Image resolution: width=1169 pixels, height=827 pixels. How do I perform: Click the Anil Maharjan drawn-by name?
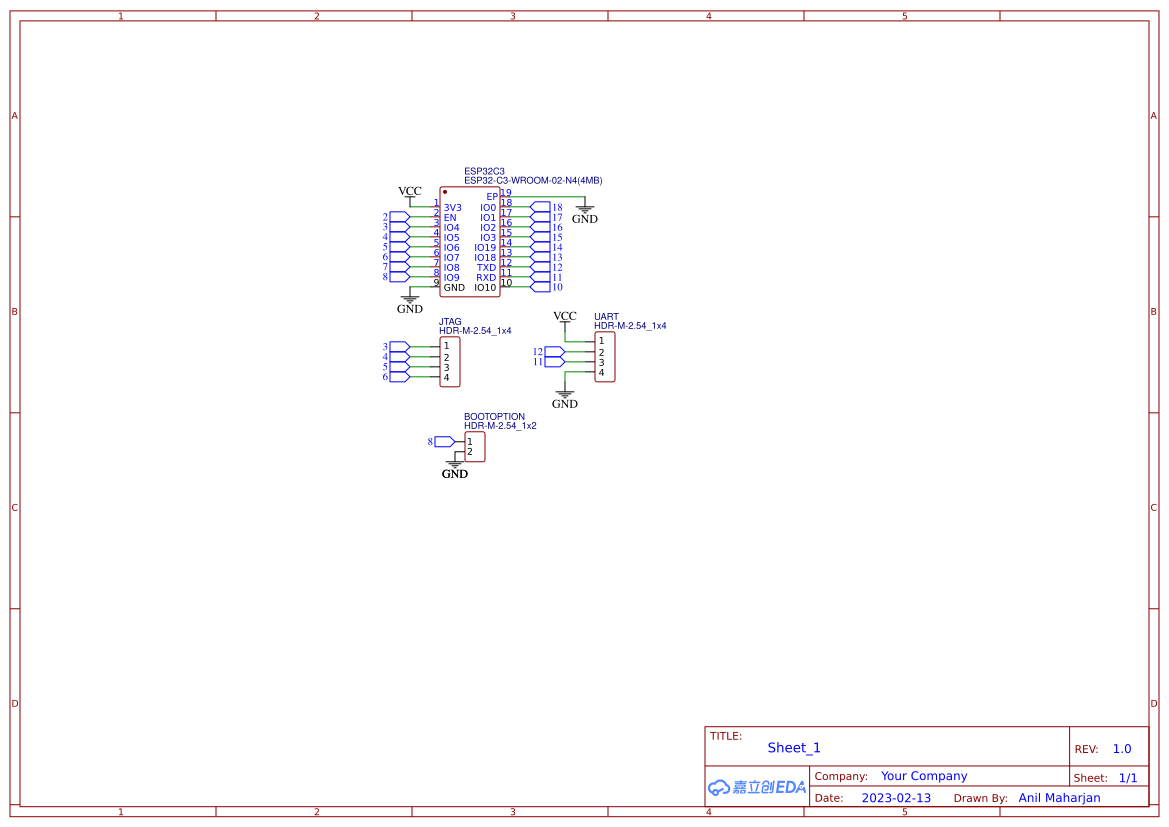click(1059, 798)
